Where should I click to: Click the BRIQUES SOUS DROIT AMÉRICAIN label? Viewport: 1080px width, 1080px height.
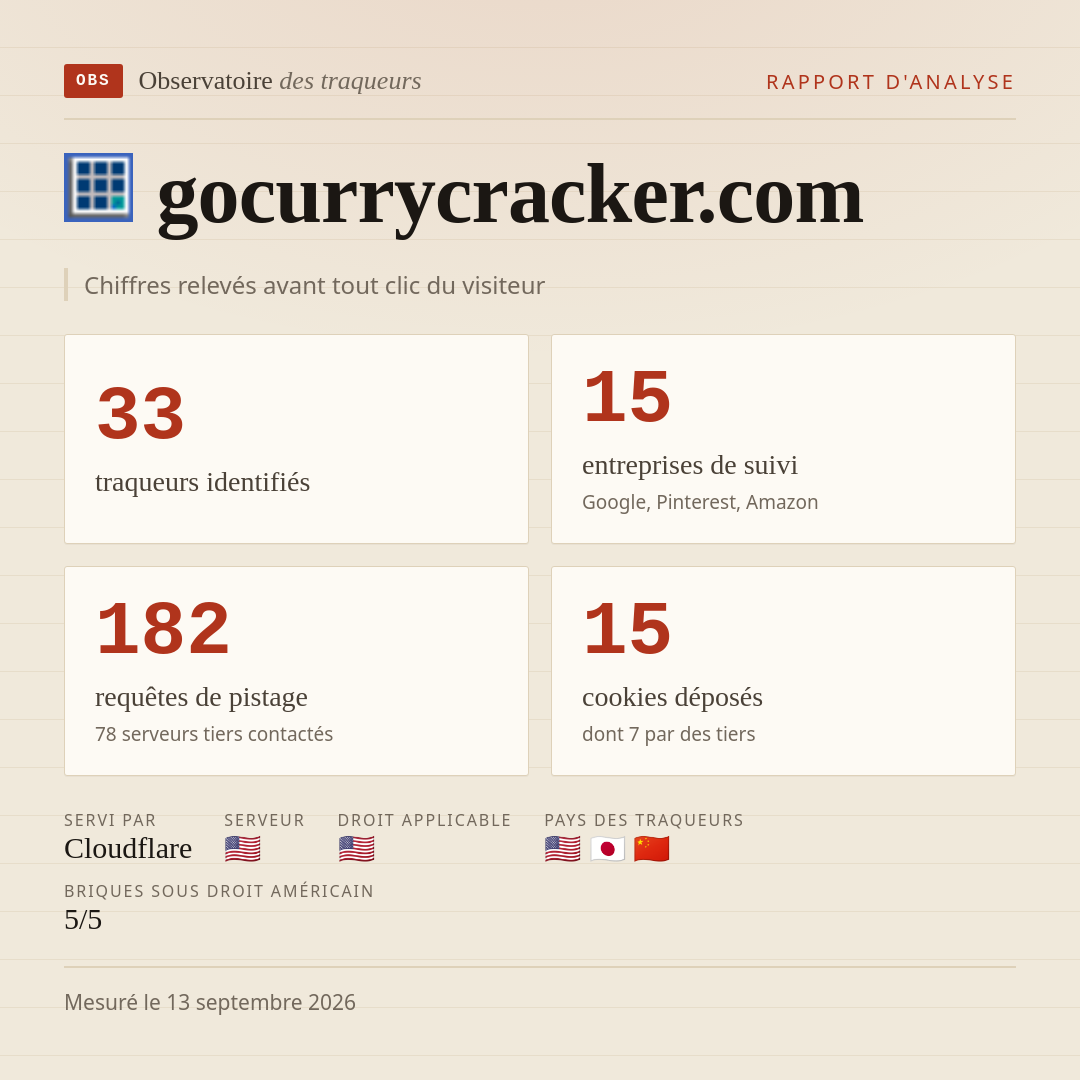[219, 891]
